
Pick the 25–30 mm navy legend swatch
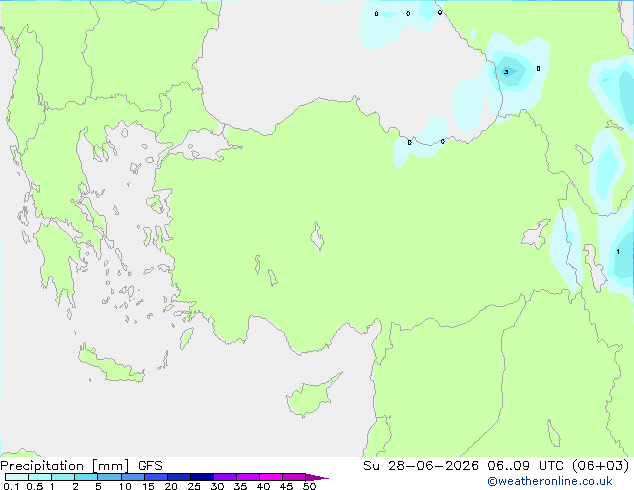click(x=201, y=477)
